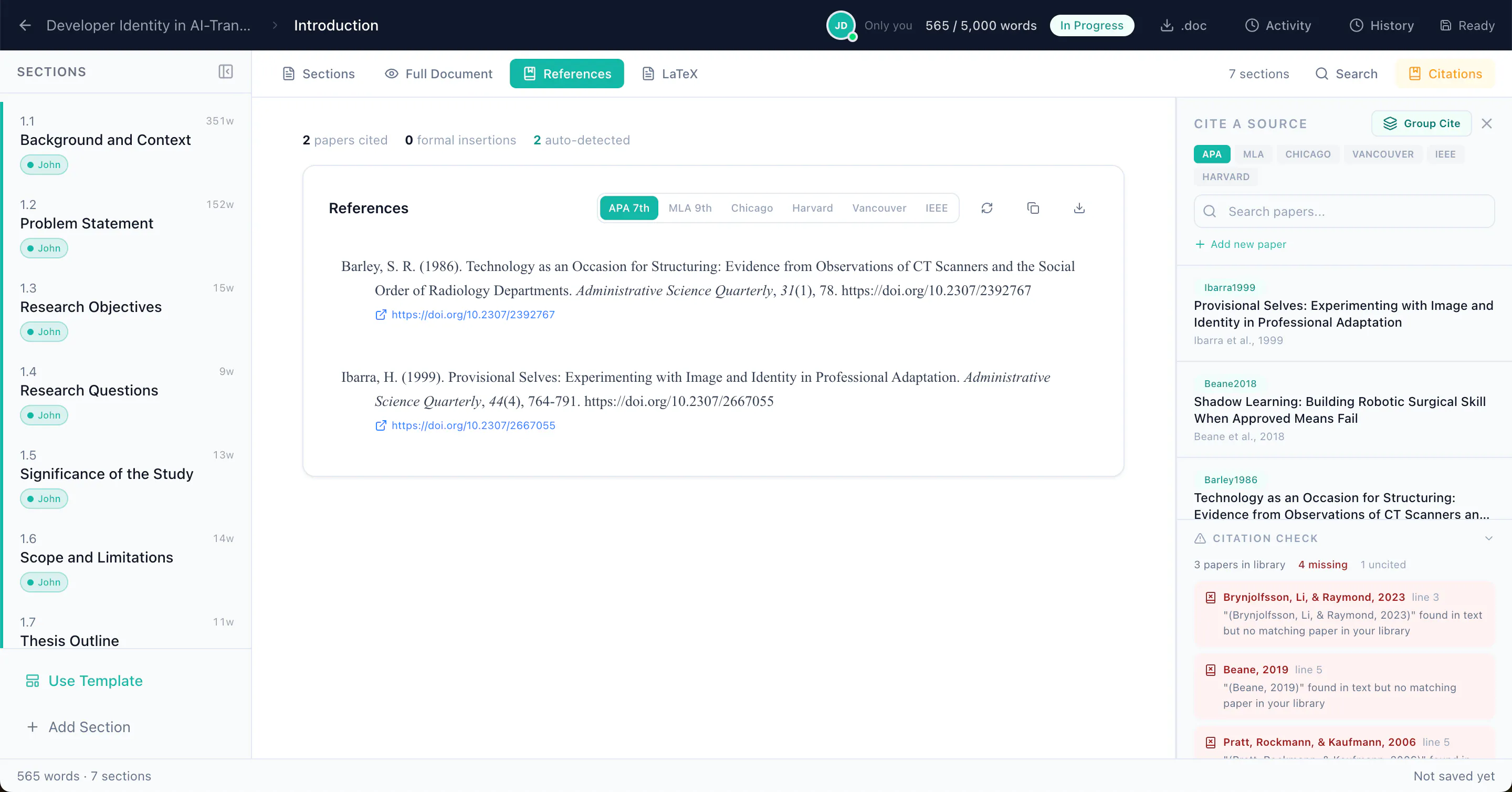
Task: Refresh the references list
Action: coord(986,208)
